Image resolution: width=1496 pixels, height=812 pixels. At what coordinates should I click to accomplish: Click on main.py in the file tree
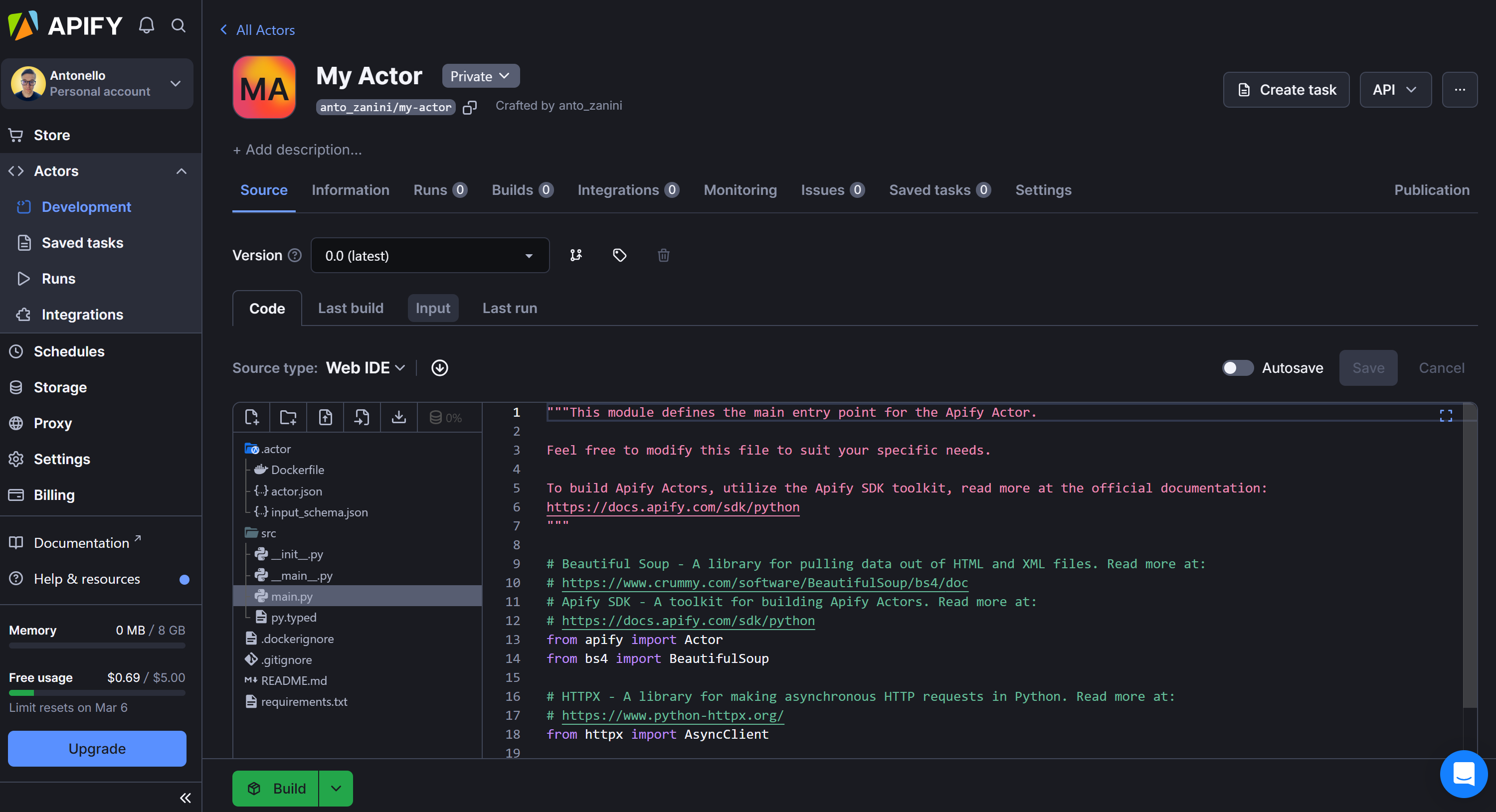(292, 596)
